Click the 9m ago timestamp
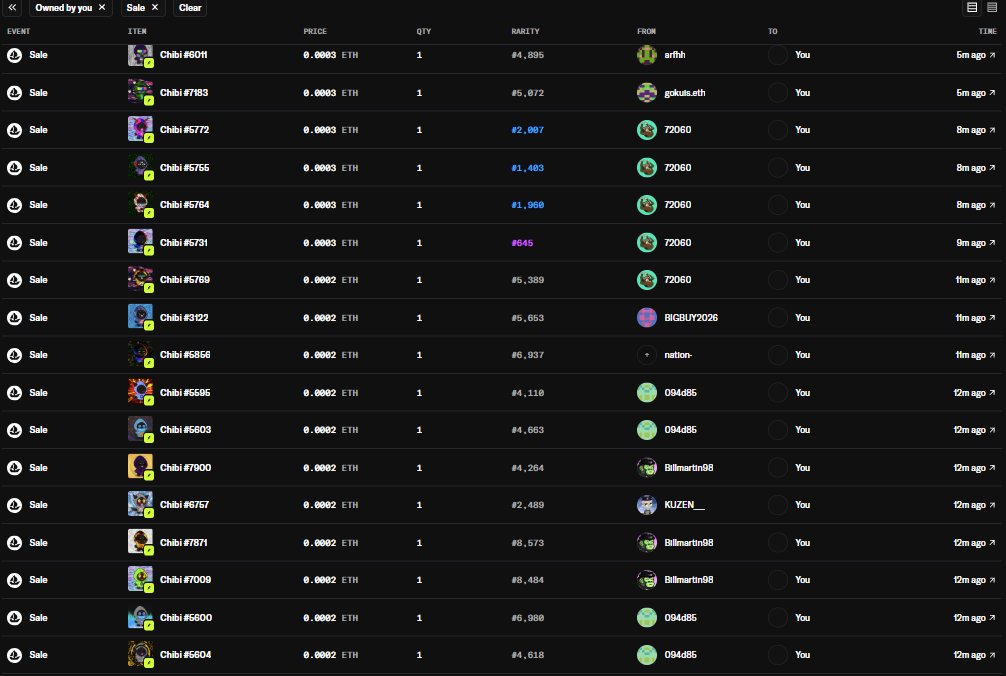Screen dimensions: 1006x676 [x=971, y=243]
